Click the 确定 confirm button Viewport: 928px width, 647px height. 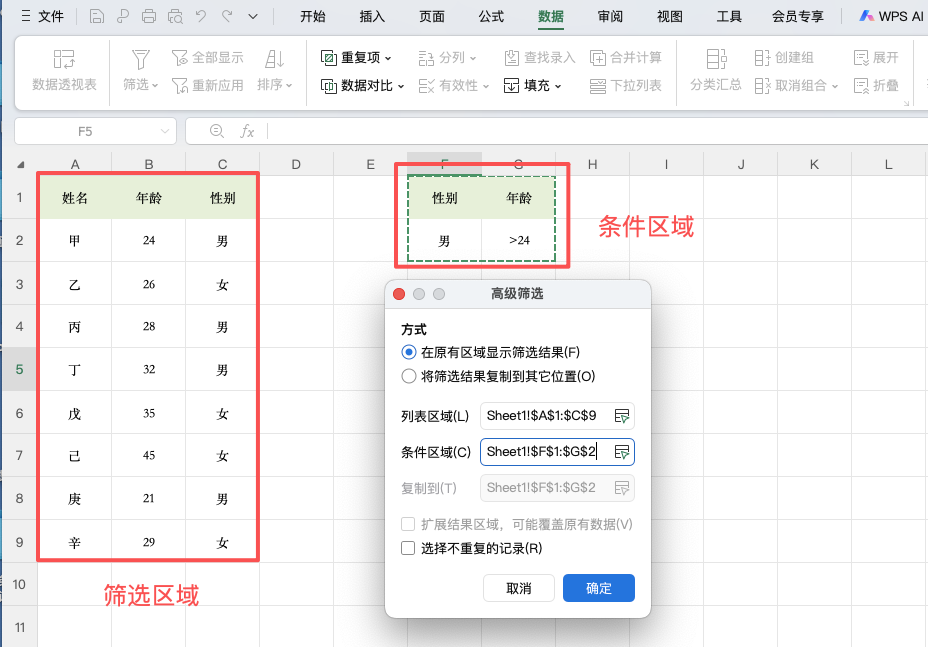[598, 588]
